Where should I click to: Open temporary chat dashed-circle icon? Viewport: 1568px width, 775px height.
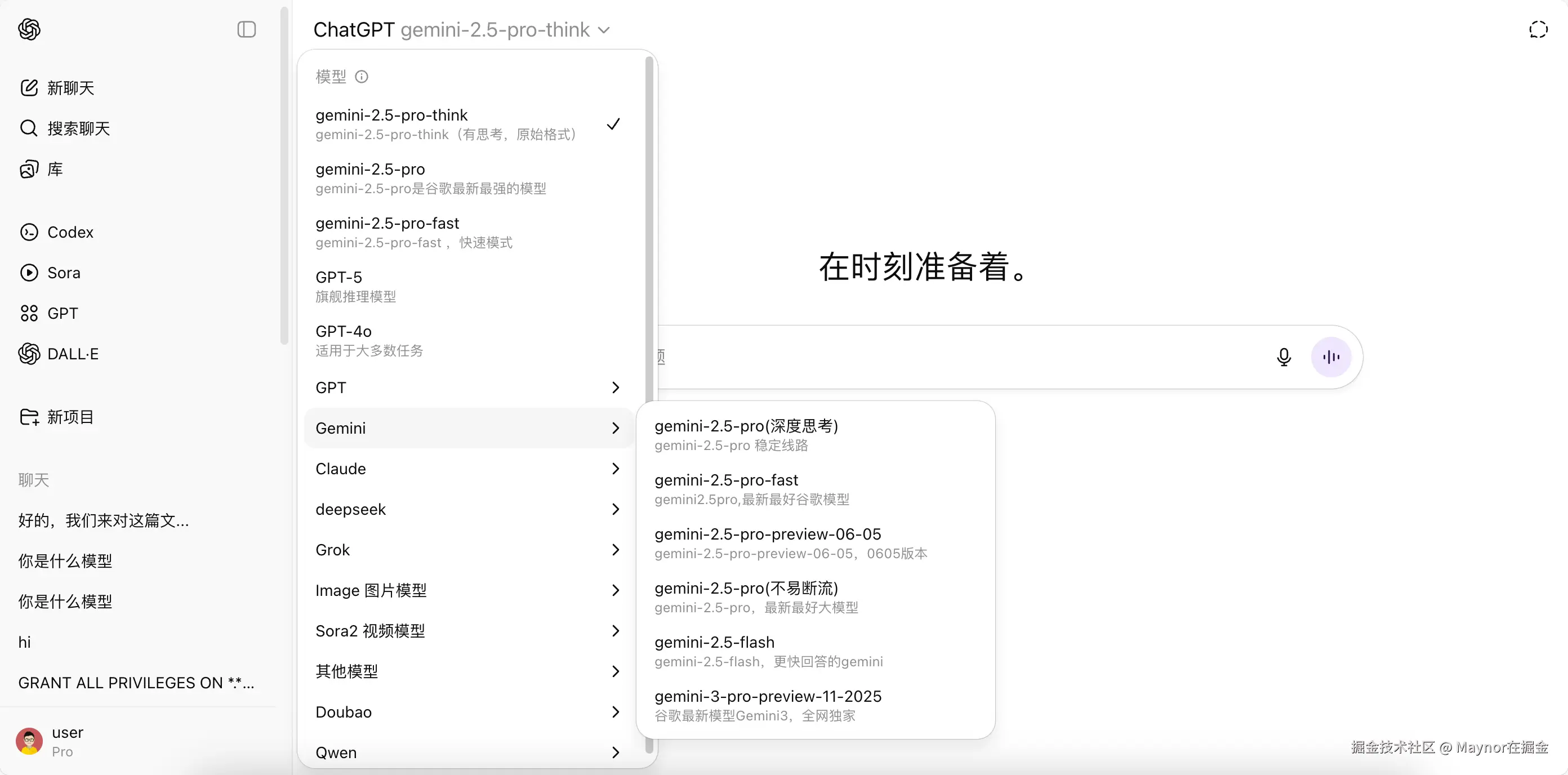(1538, 29)
